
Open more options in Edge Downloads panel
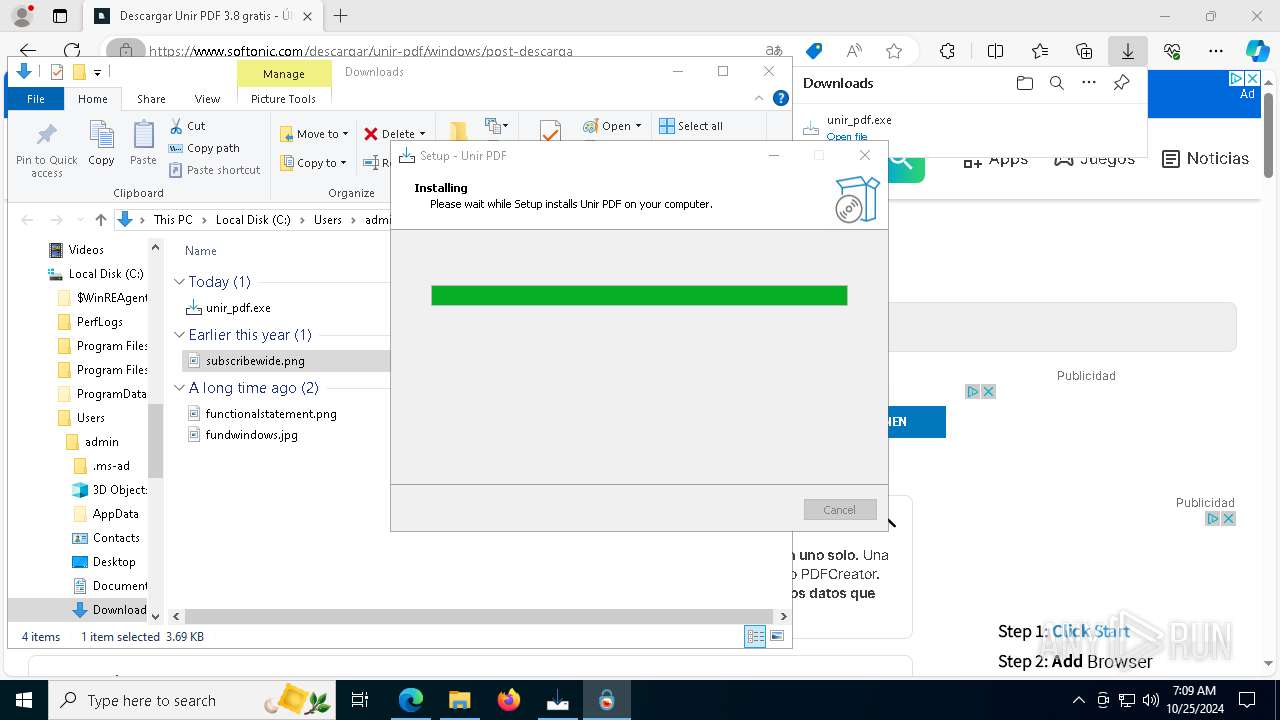tap(1089, 83)
